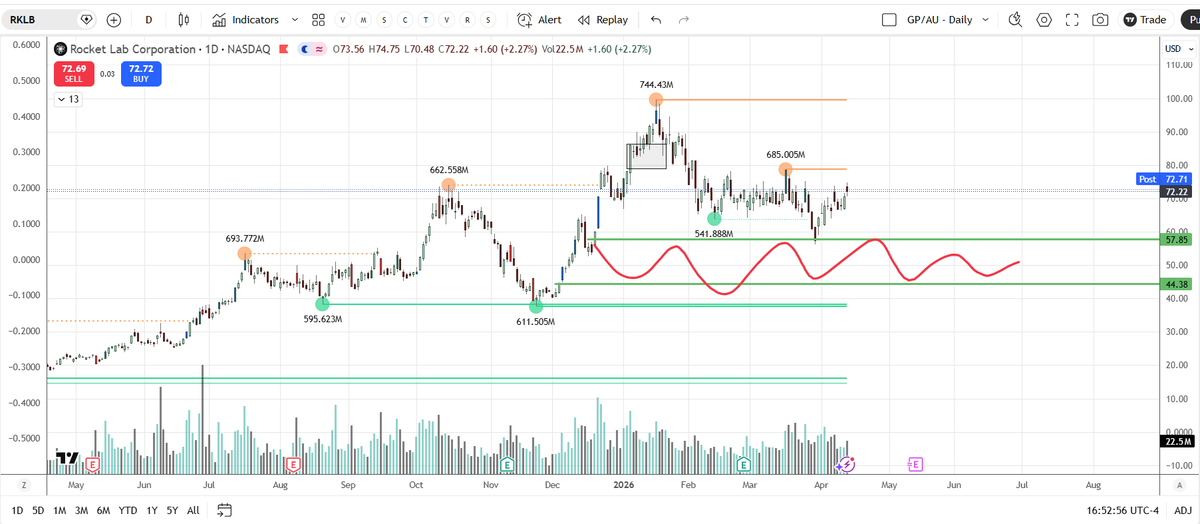Switch to the 5D time range

click(x=38, y=510)
